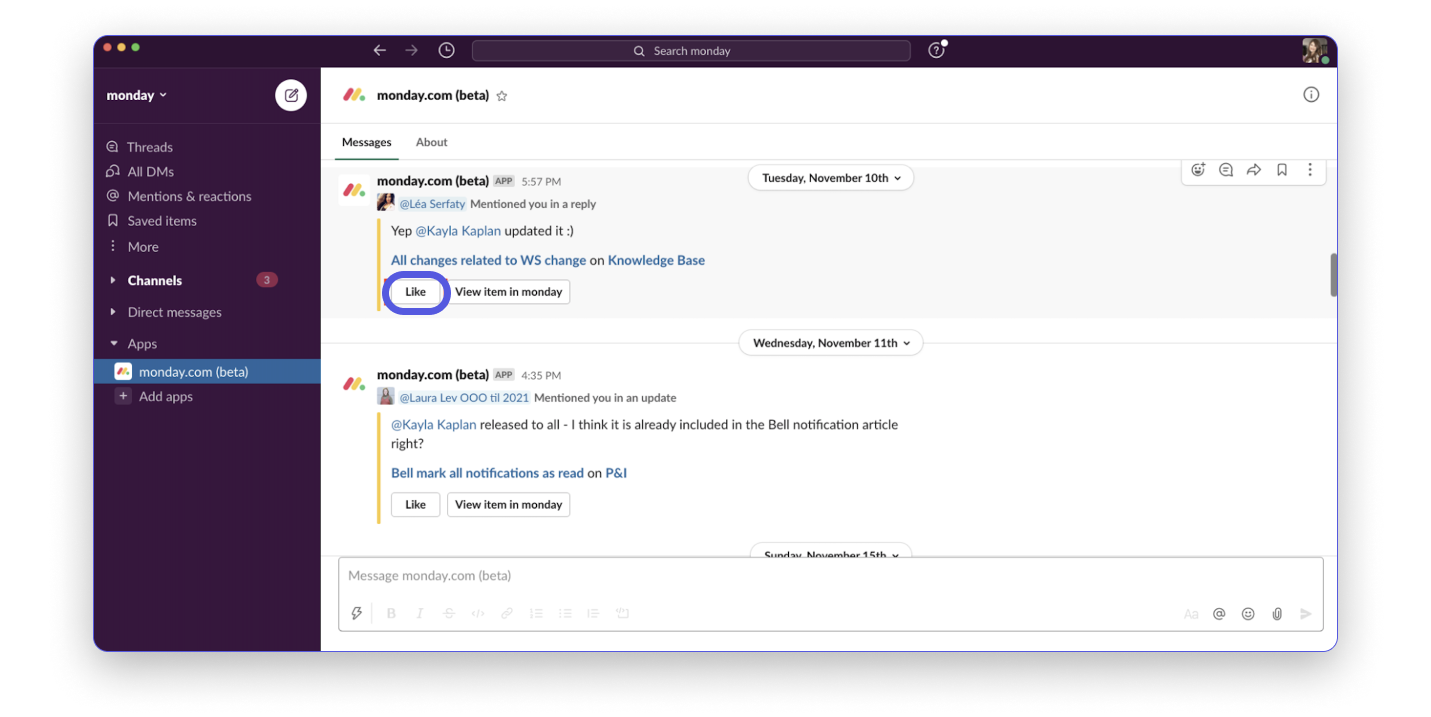Star the monday.com (beta) conversation
1431x717 pixels.
pyautogui.click(x=502, y=96)
